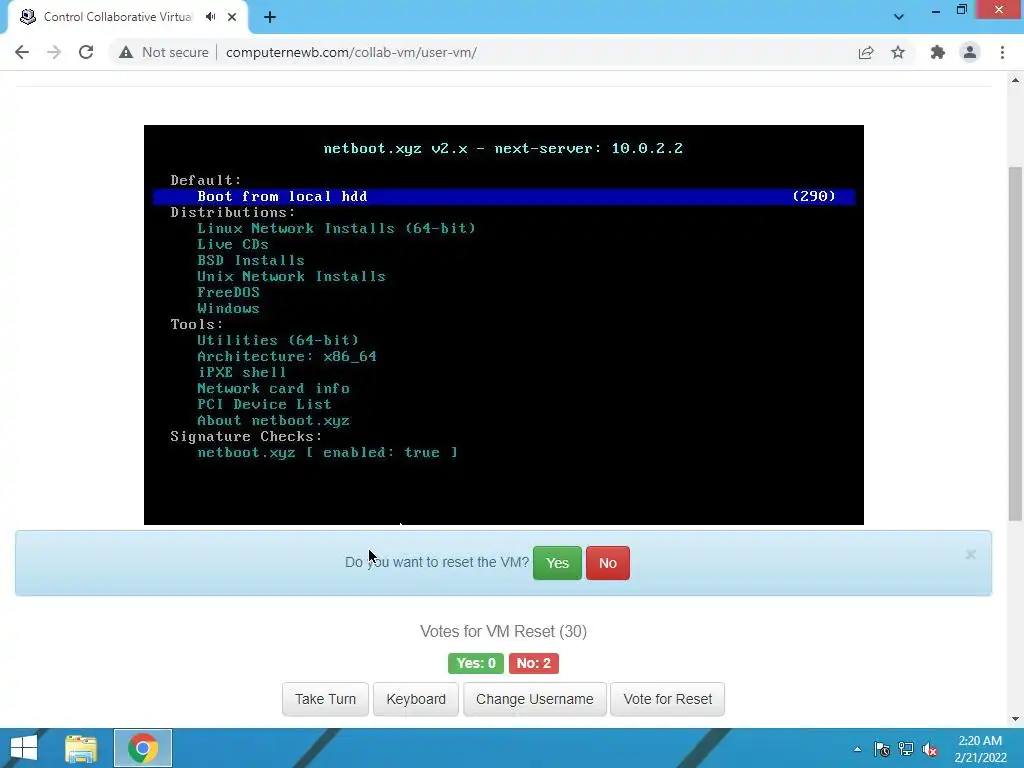Click the muted volume tray icon
Image resolution: width=1024 pixels, height=768 pixels.
(x=930, y=749)
